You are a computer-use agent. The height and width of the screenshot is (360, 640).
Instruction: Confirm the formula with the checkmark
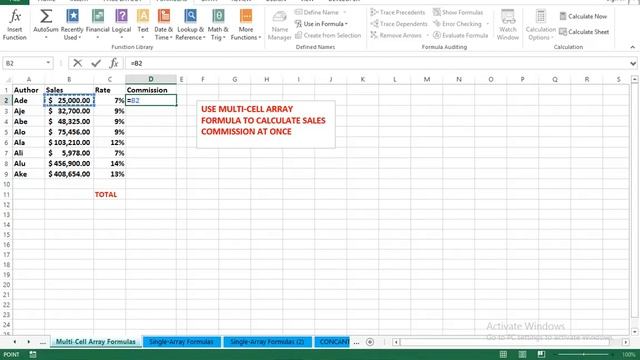pyautogui.click(x=96, y=63)
